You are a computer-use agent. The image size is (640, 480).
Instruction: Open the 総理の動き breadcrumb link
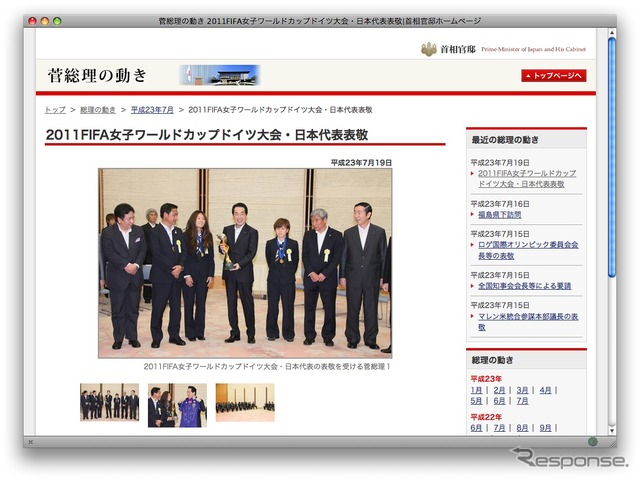[98, 110]
